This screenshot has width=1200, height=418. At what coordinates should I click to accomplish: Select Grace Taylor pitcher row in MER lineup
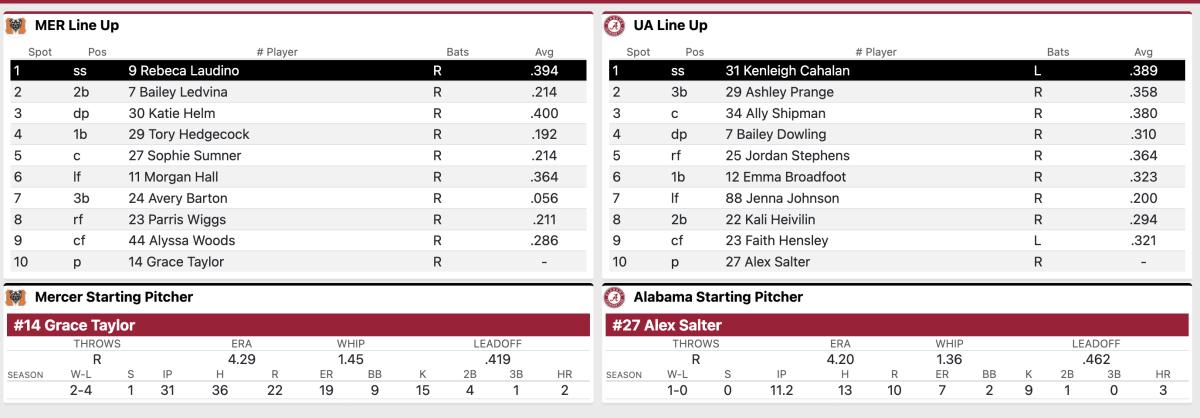(x=299, y=261)
